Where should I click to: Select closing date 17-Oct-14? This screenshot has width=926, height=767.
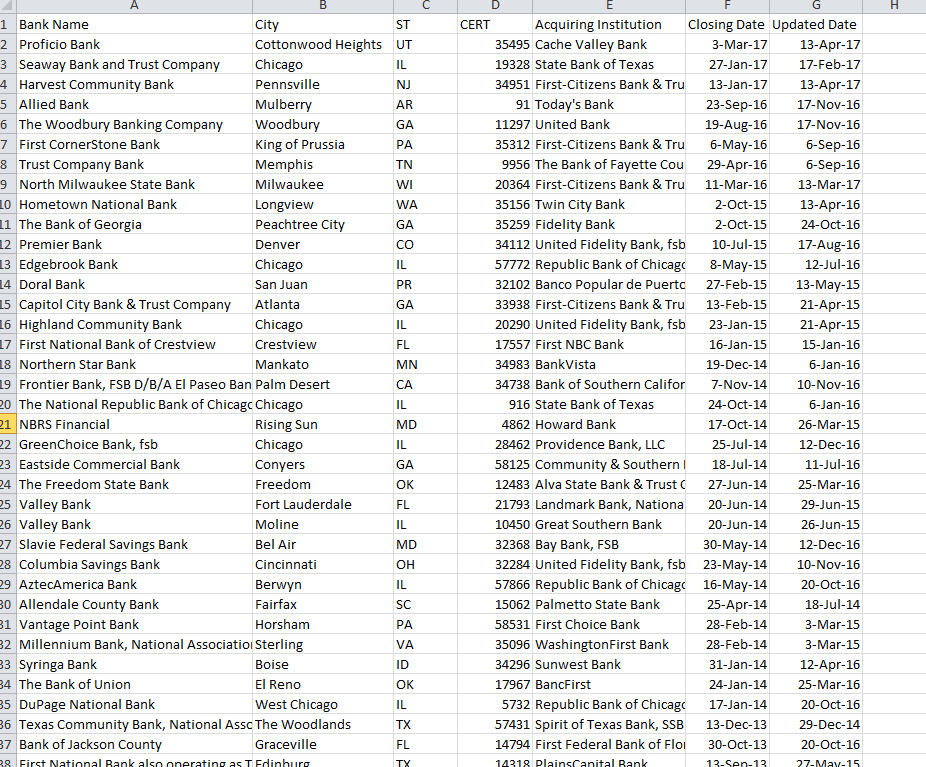[x=728, y=425]
